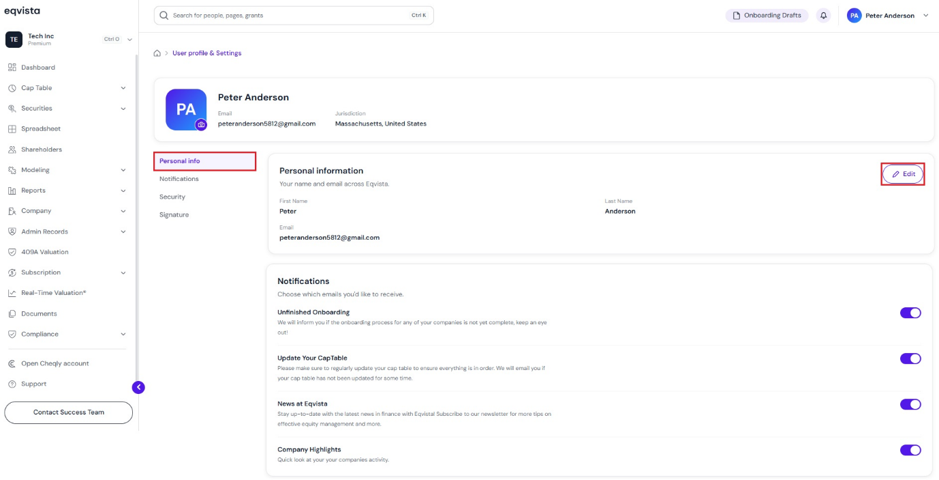939x480 pixels.
Task: Click the Real-Time Valuation graph icon
Action: coord(12,293)
